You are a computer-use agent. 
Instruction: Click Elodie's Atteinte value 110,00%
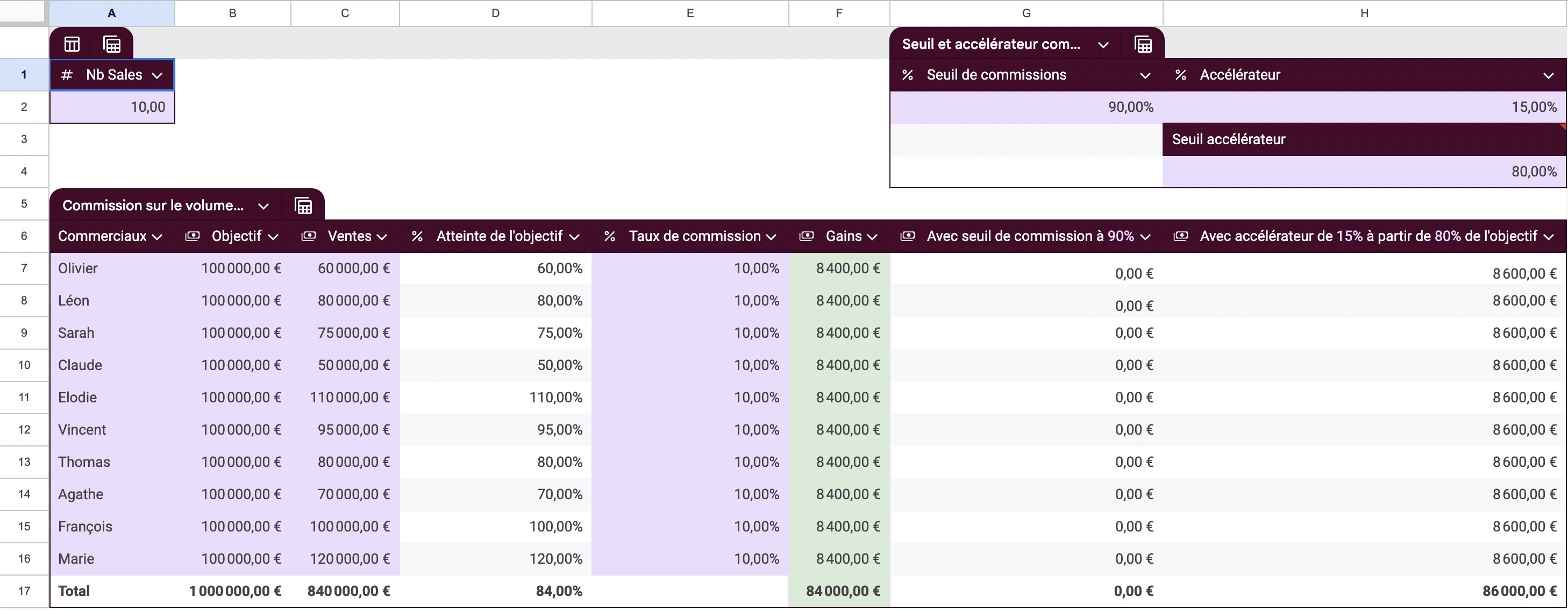[x=495, y=398]
